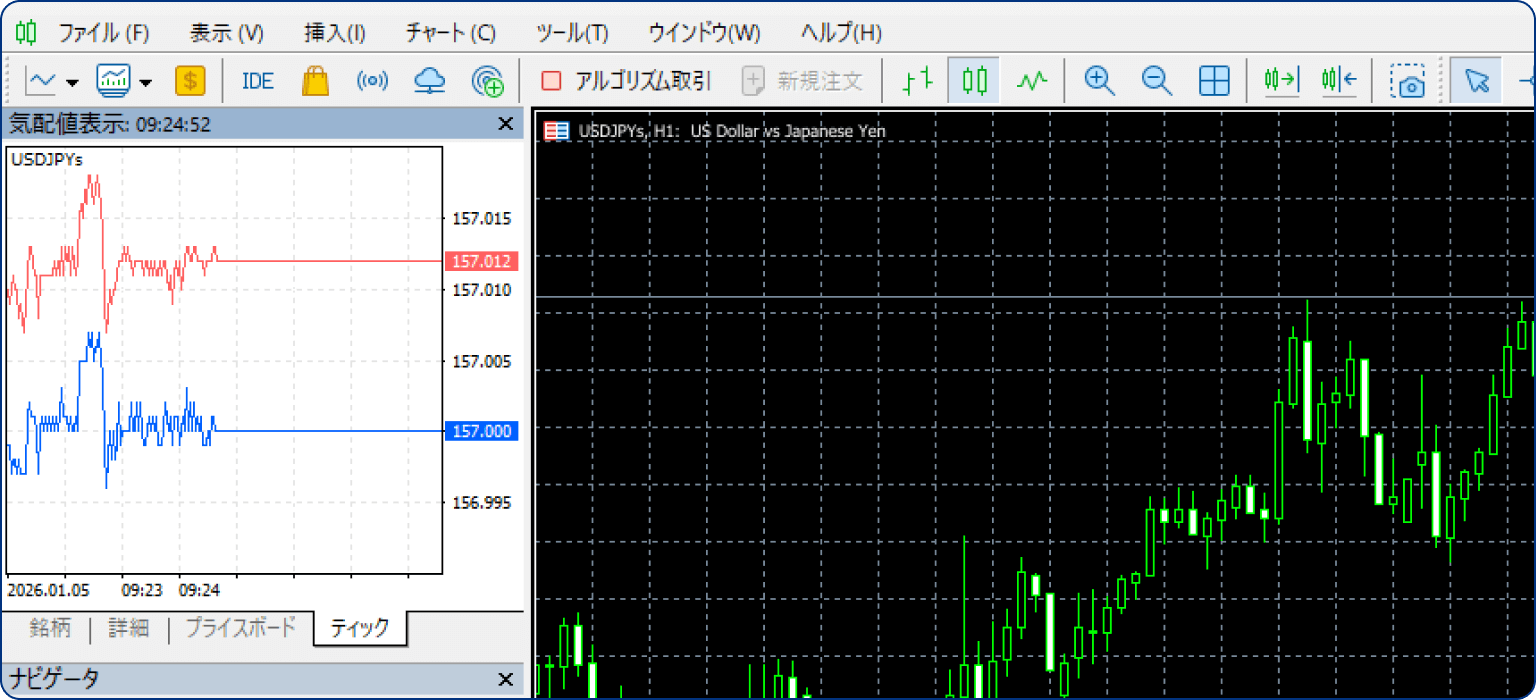Open the VPS cloud hosting icon
This screenshot has width=1536, height=700.
tap(428, 81)
